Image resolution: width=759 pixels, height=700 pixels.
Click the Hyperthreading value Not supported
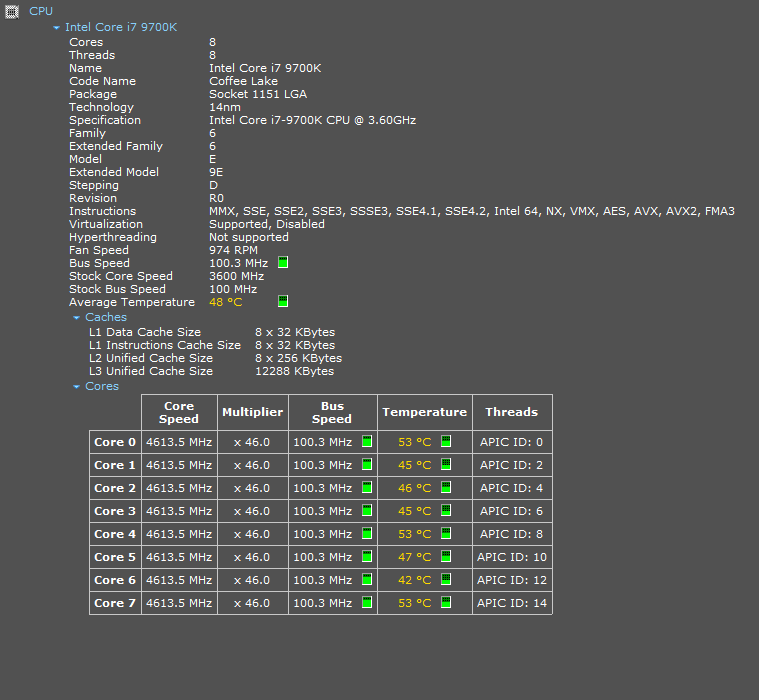249,237
